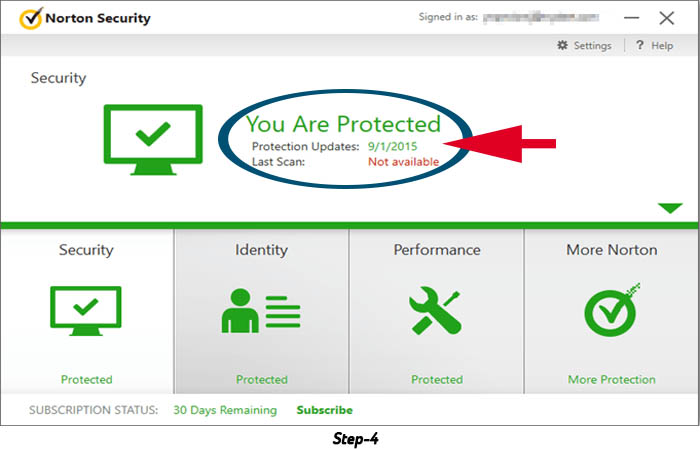Click the "Signed in as:" label
The height and width of the screenshot is (450, 700).
coord(448,17)
